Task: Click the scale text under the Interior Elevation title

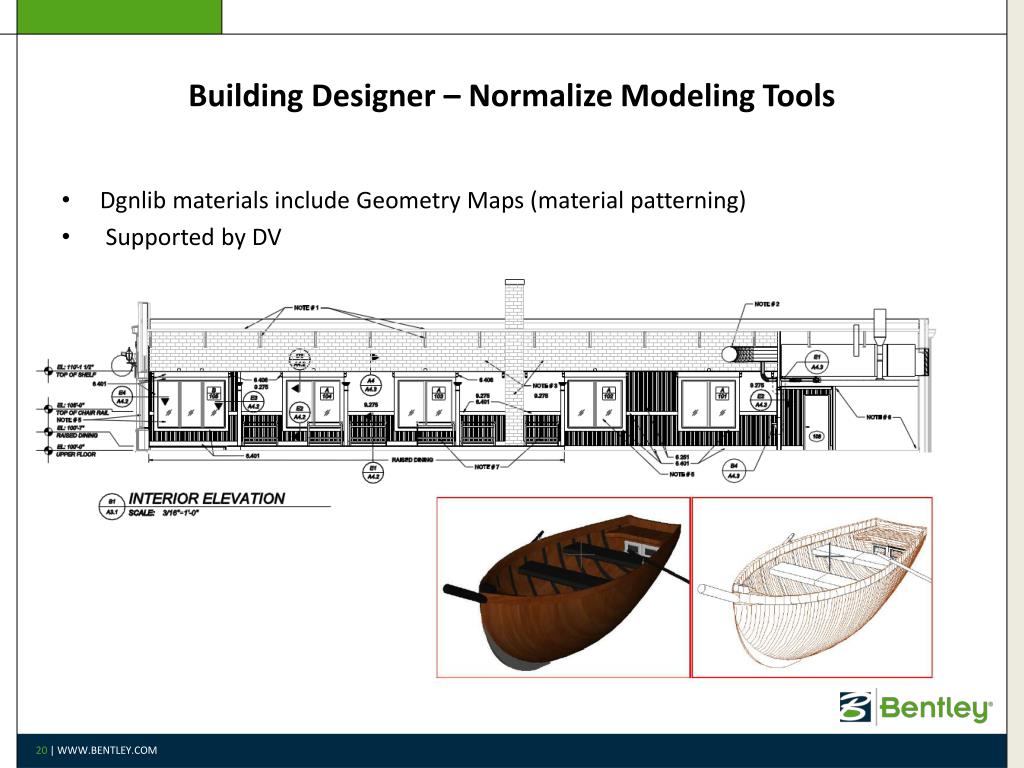Action: 164,513
